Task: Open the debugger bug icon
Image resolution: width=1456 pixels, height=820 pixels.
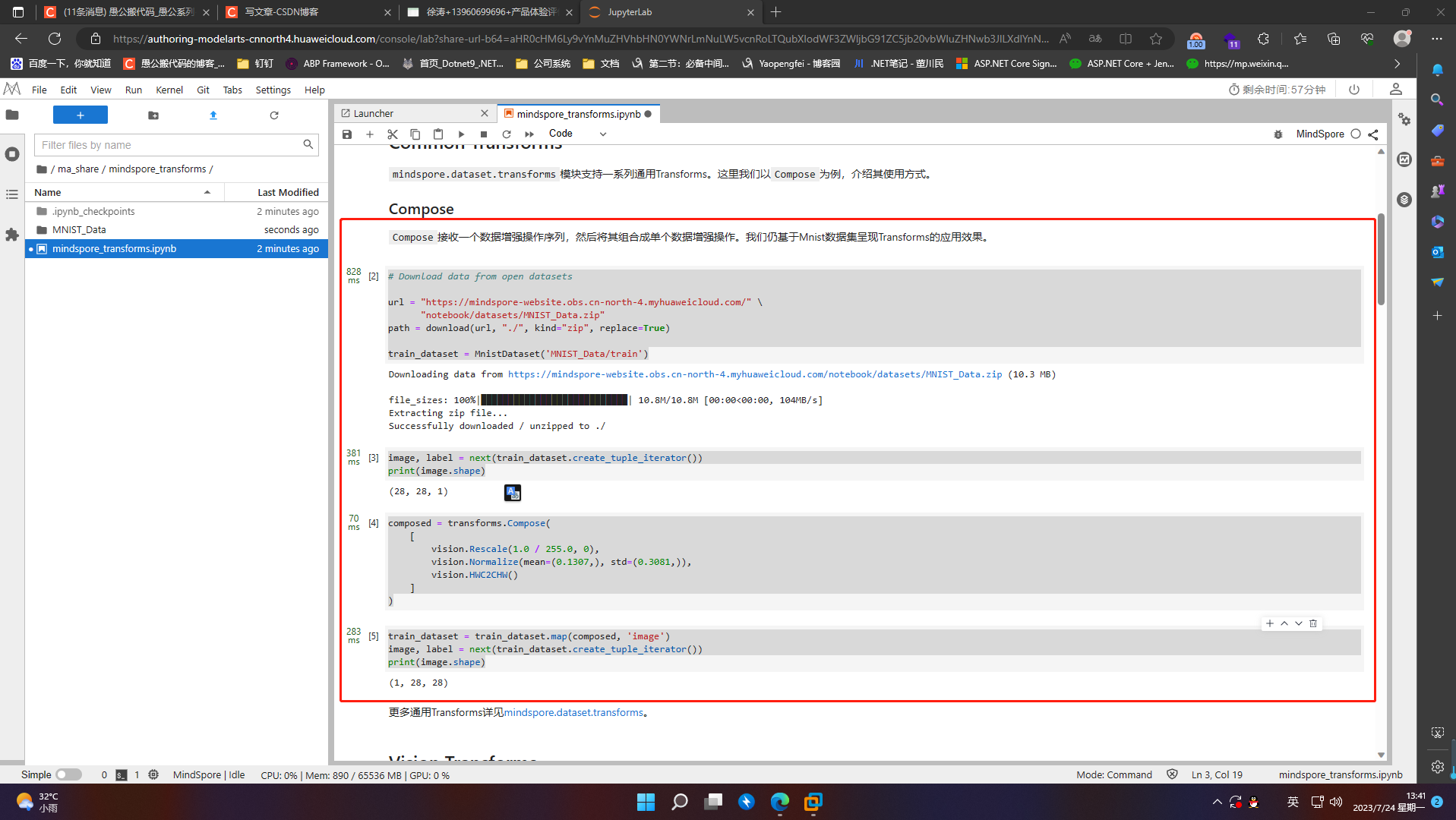Action: (x=1278, y=134)
